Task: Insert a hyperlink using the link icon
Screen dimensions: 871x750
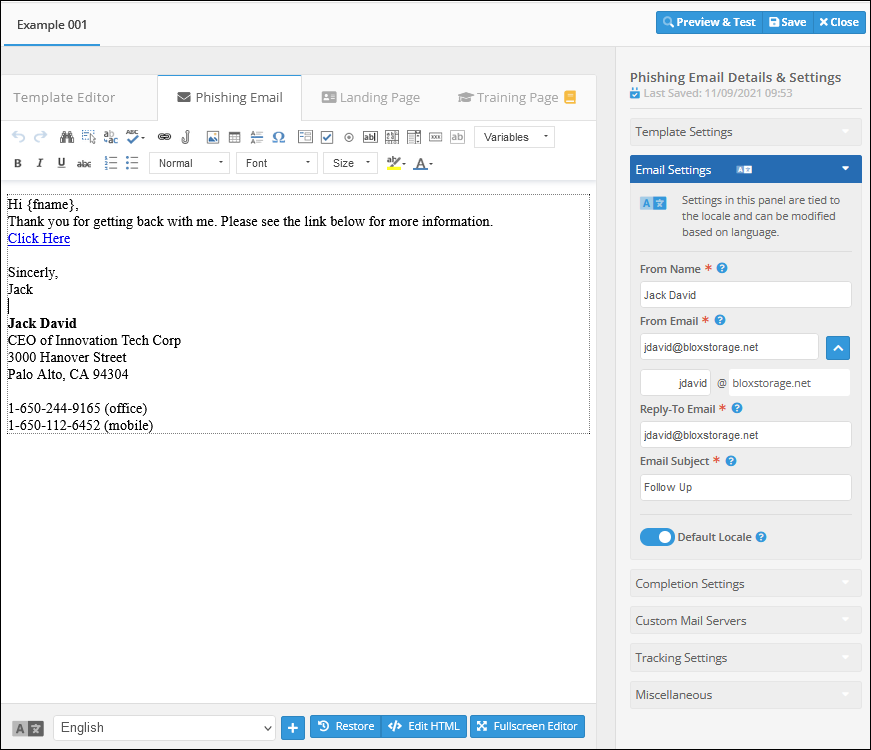Action: [x=164, y=137]
